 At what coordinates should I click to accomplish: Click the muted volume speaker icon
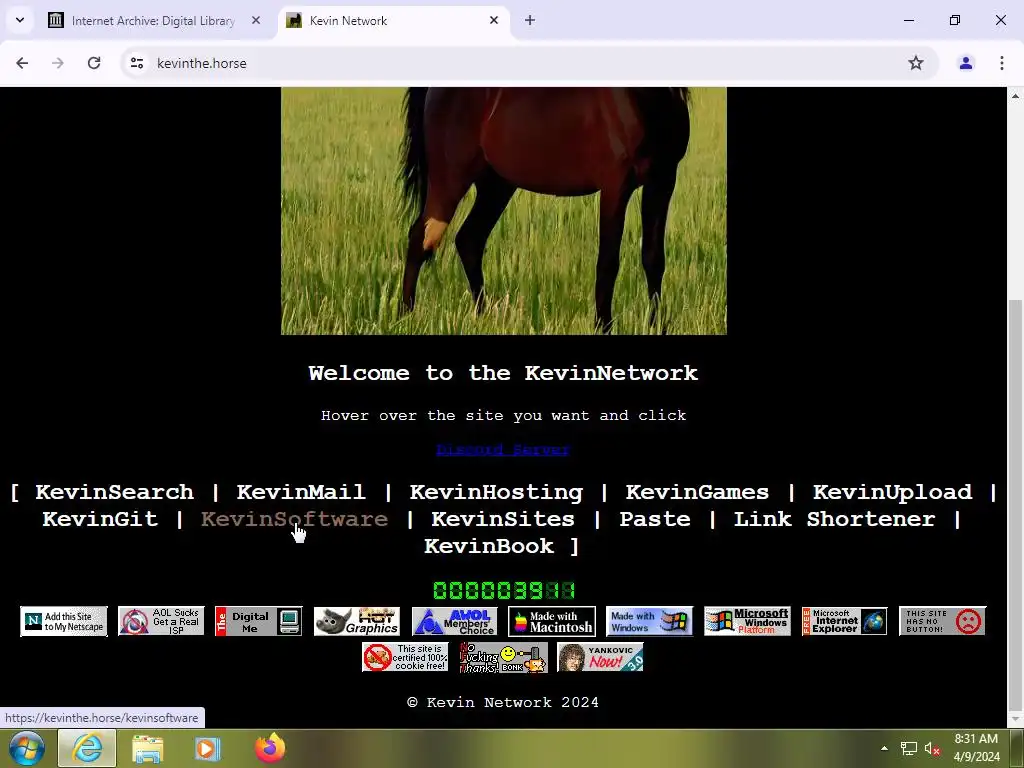point(932,748)
